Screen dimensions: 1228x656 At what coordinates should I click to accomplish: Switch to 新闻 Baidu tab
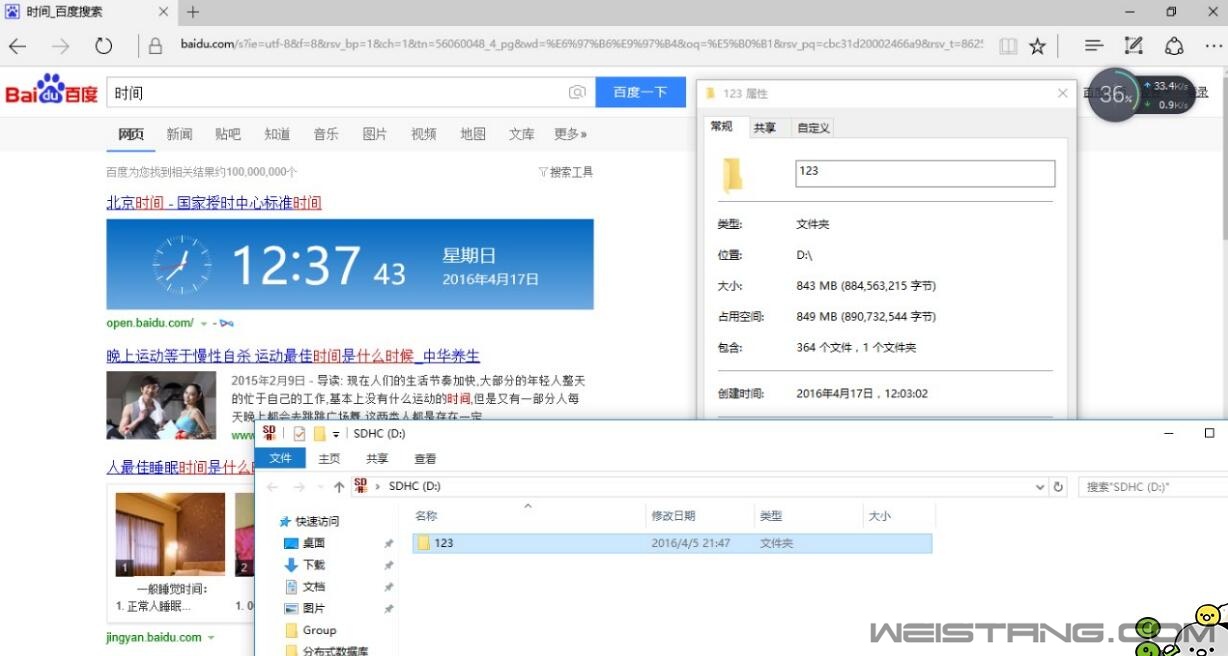179,134
